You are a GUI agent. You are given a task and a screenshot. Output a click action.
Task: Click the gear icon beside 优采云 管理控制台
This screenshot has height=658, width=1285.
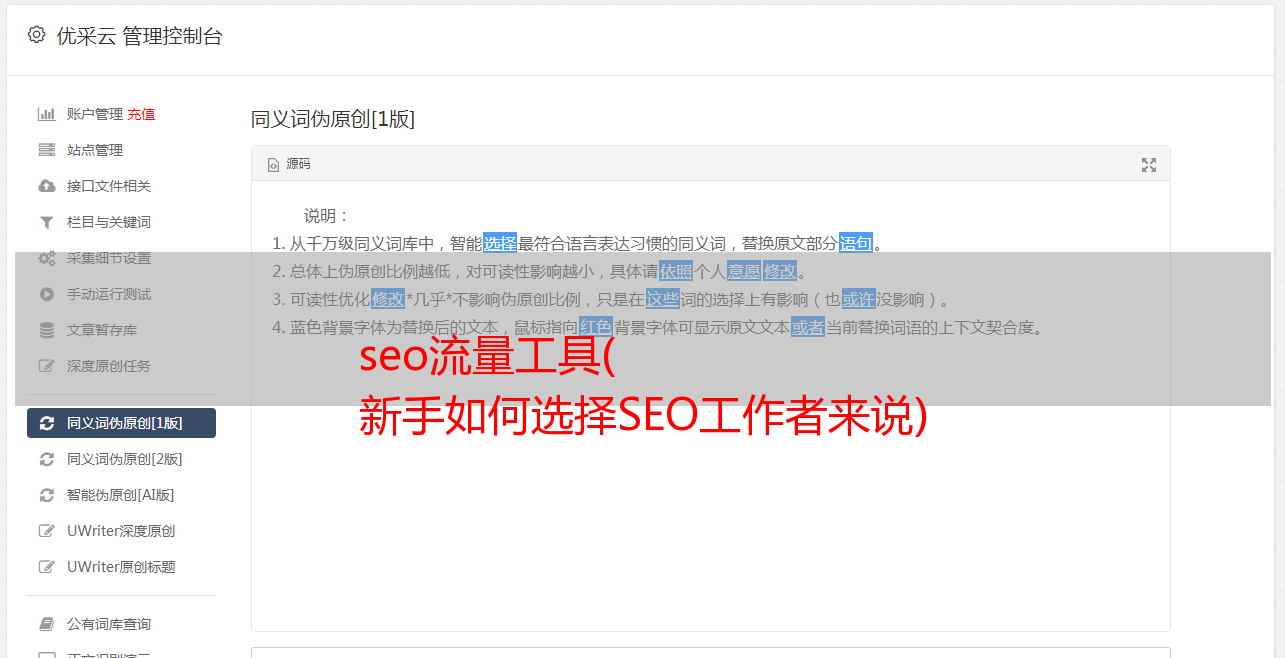[36, 35]
